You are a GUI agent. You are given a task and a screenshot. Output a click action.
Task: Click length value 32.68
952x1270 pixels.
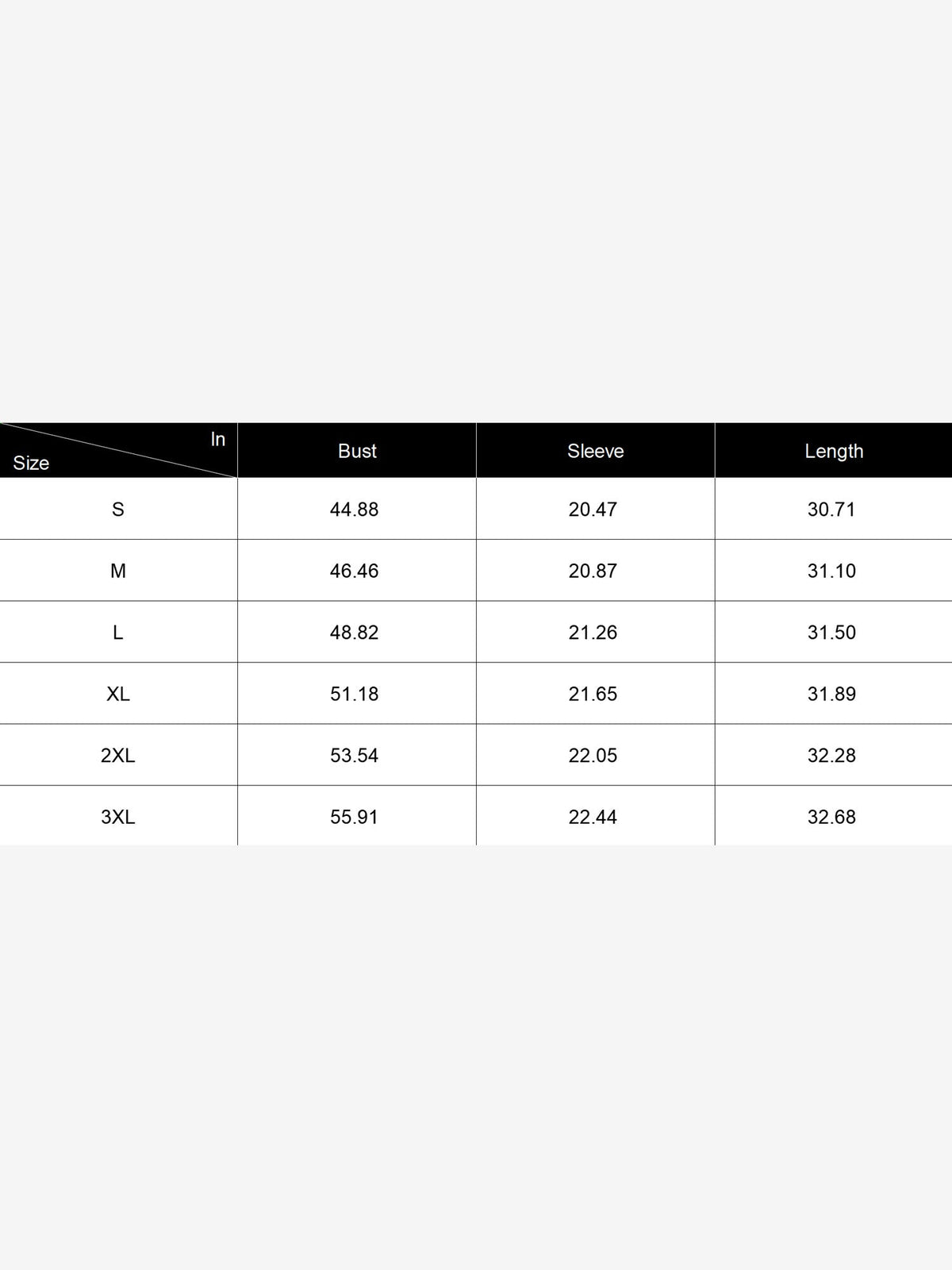831,817
